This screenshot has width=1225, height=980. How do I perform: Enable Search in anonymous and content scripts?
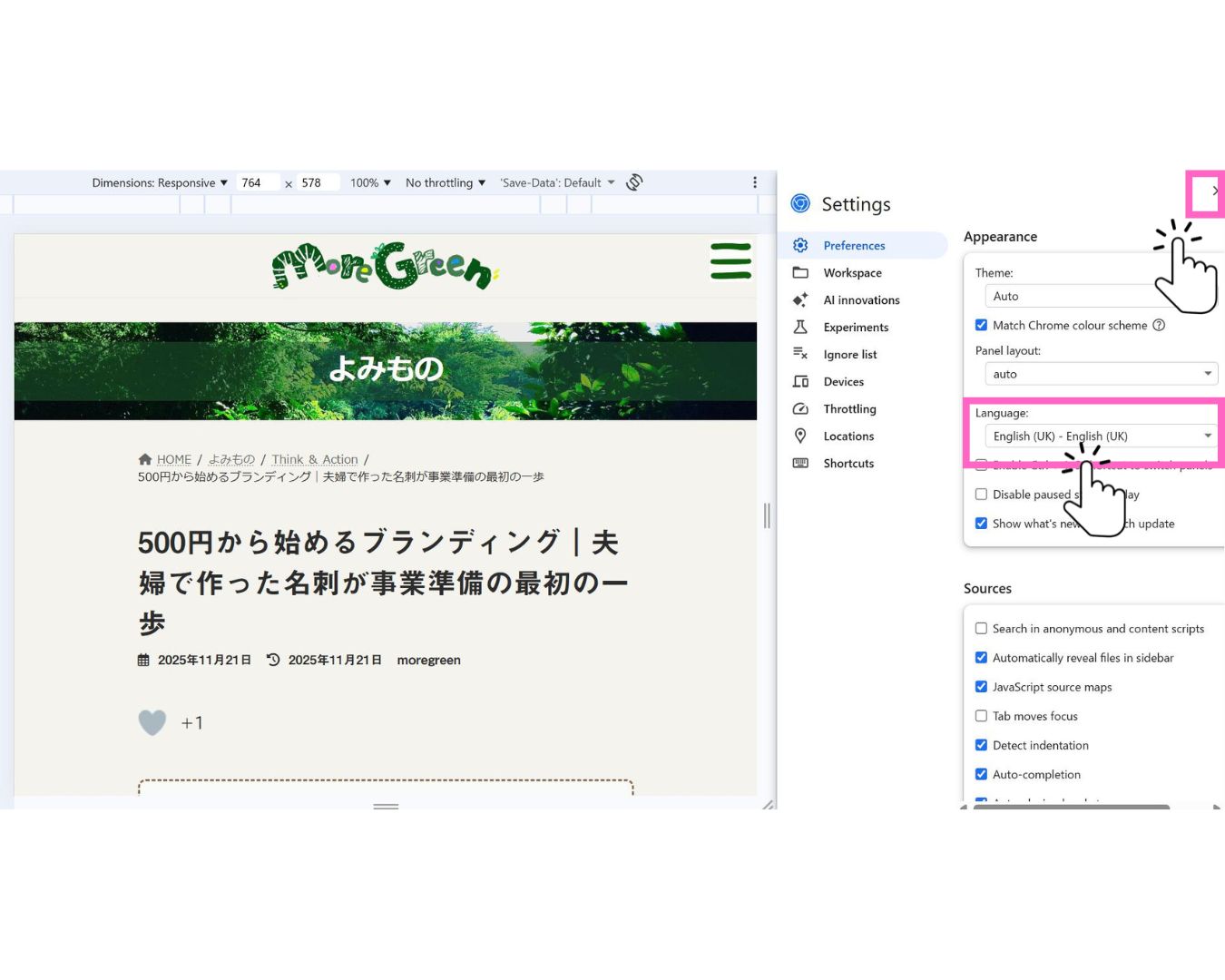coord(981,629)
